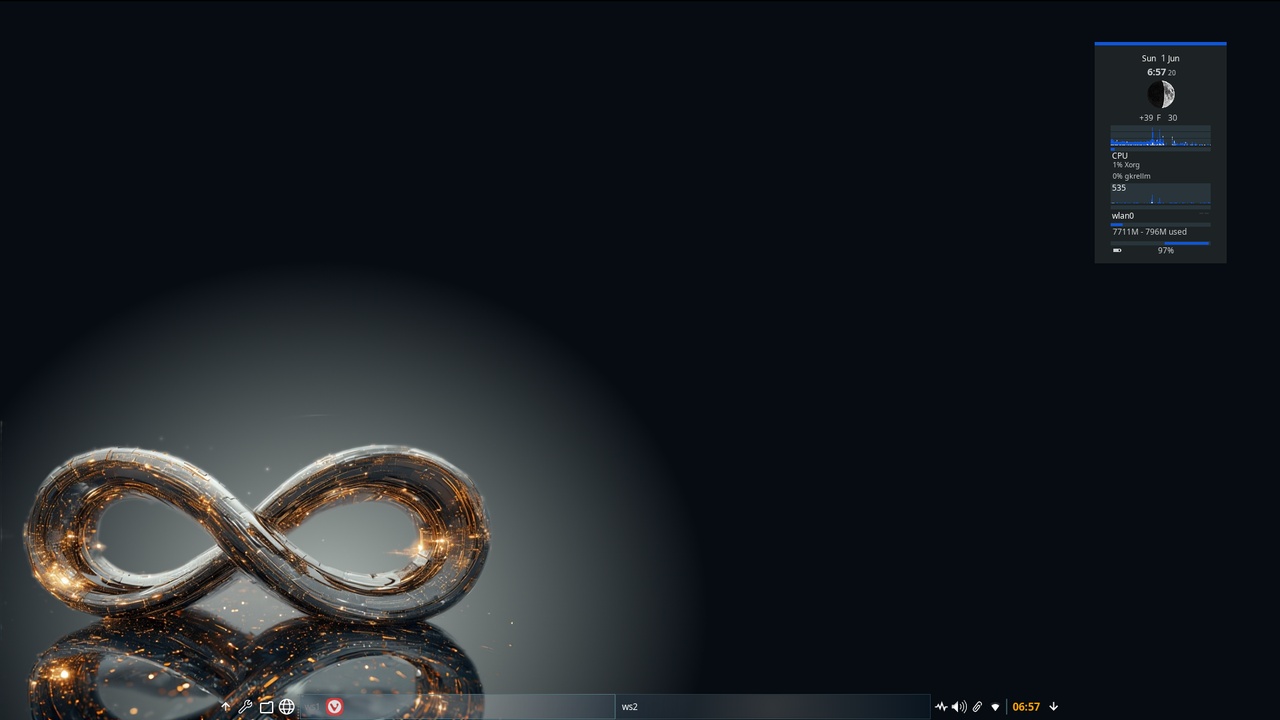This screenshot has height=720, width=1280.
Task: Click the down-arrow icon at taskbar end
Action: [x=1053, y=707]
